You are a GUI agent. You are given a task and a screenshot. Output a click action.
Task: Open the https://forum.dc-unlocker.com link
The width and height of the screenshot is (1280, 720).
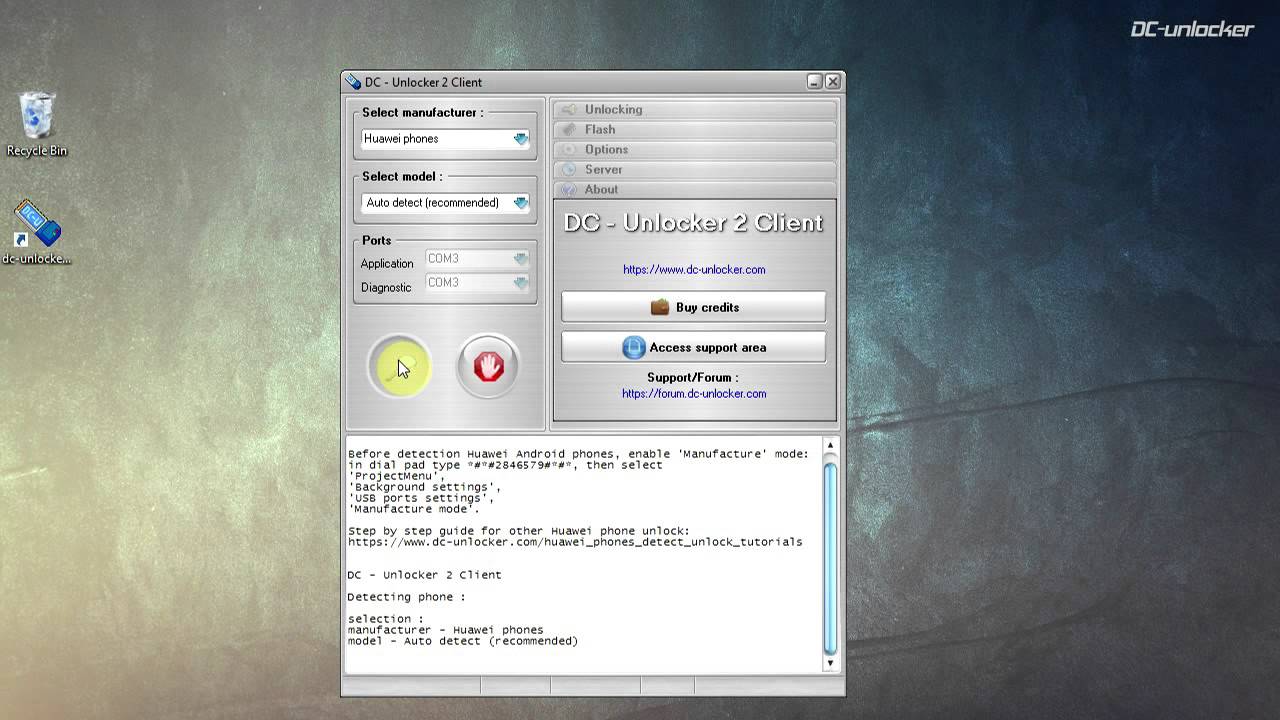[694, 393]
